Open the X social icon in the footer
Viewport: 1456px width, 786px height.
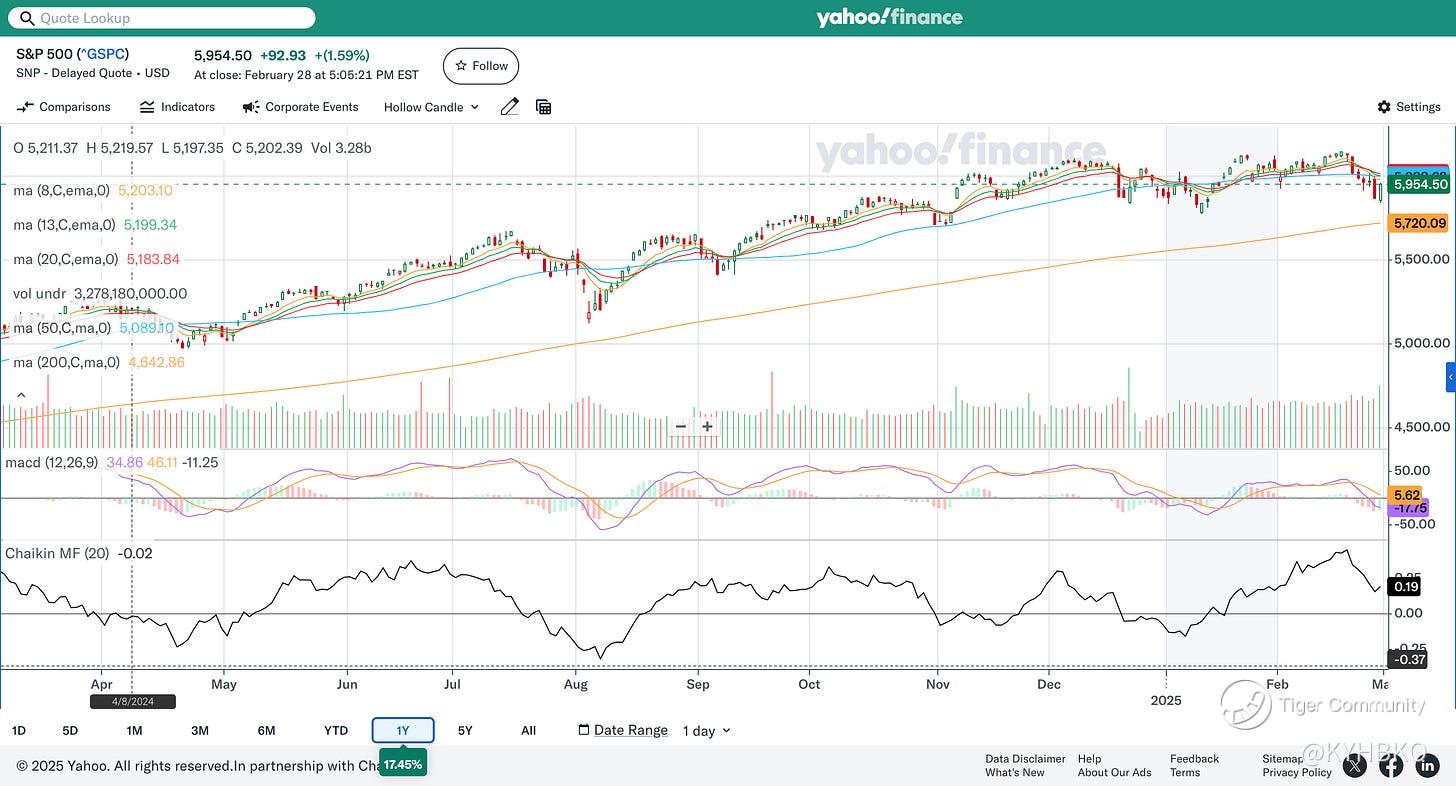tap(1355, 766)
